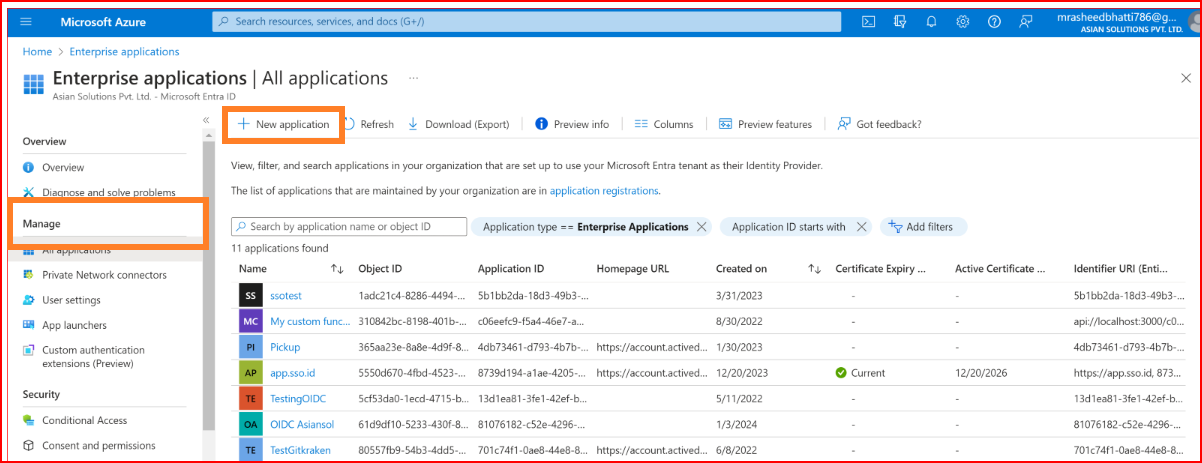
Task: Open the more options ellipsis beside title
Action: tap(413, 78)
